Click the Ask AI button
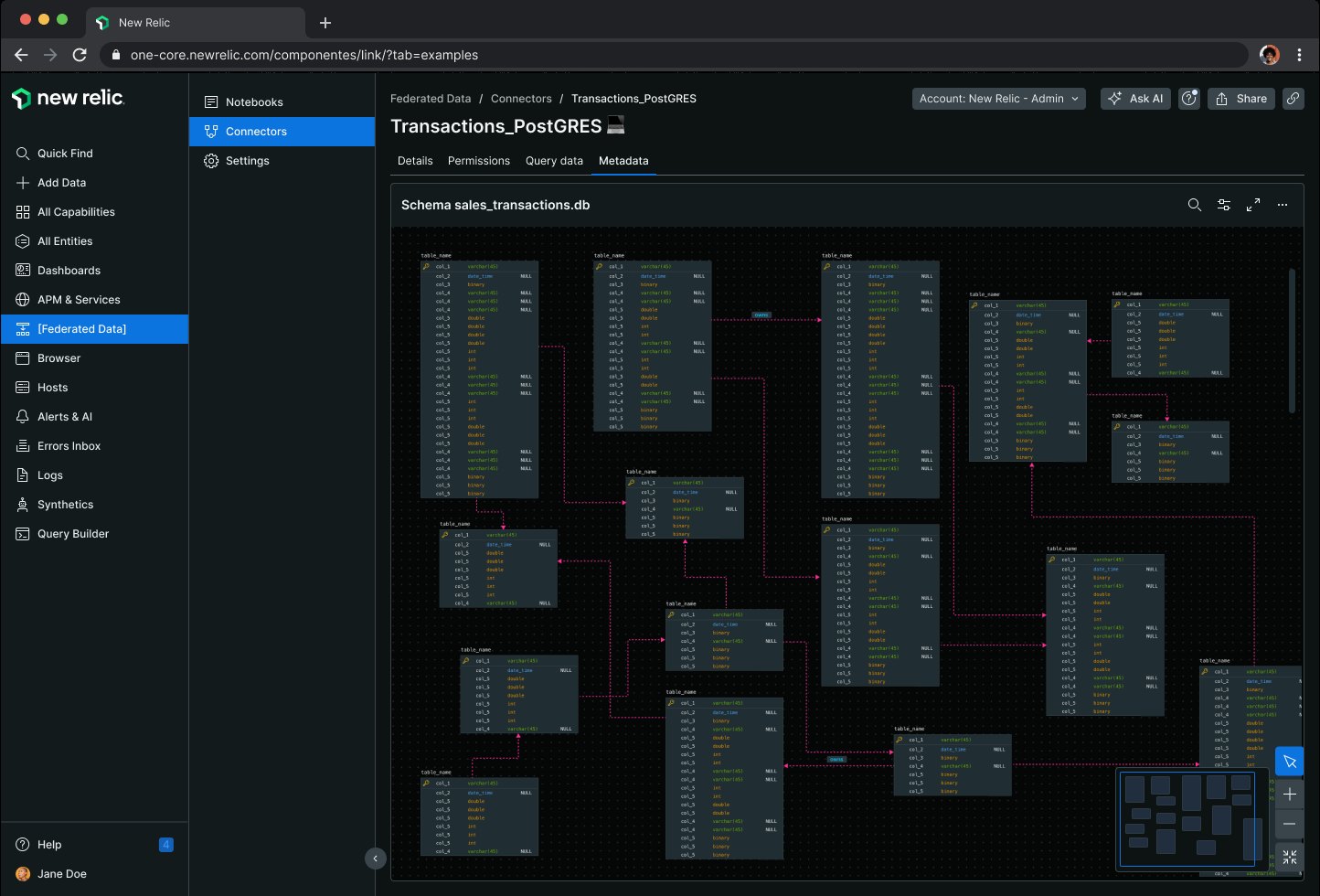1320x896 pixels. [1136, 99]
